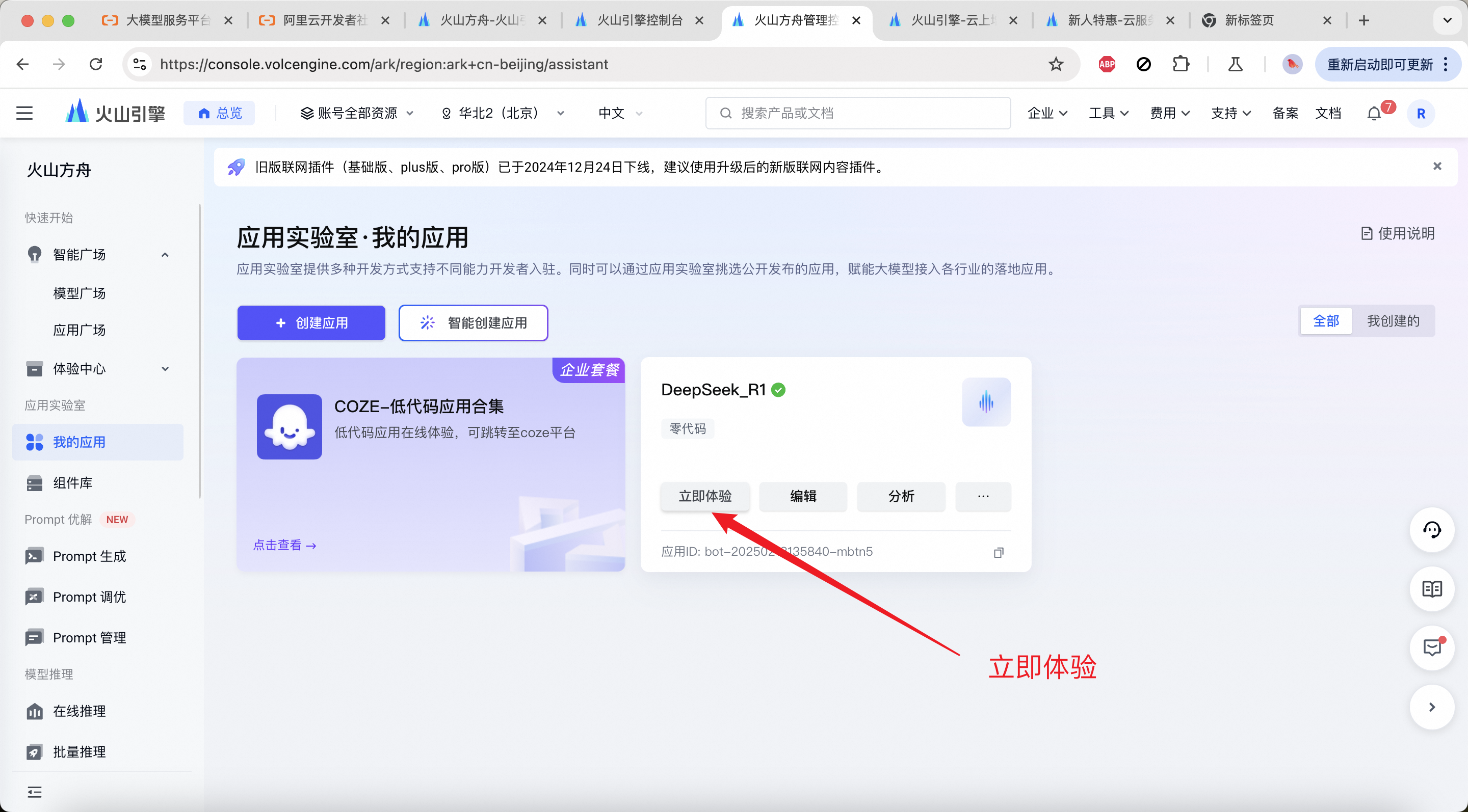This screenshot has width=1468, height=812.
Task: Open the tab search dropdown arrow
Action: tap(1447, 20)
